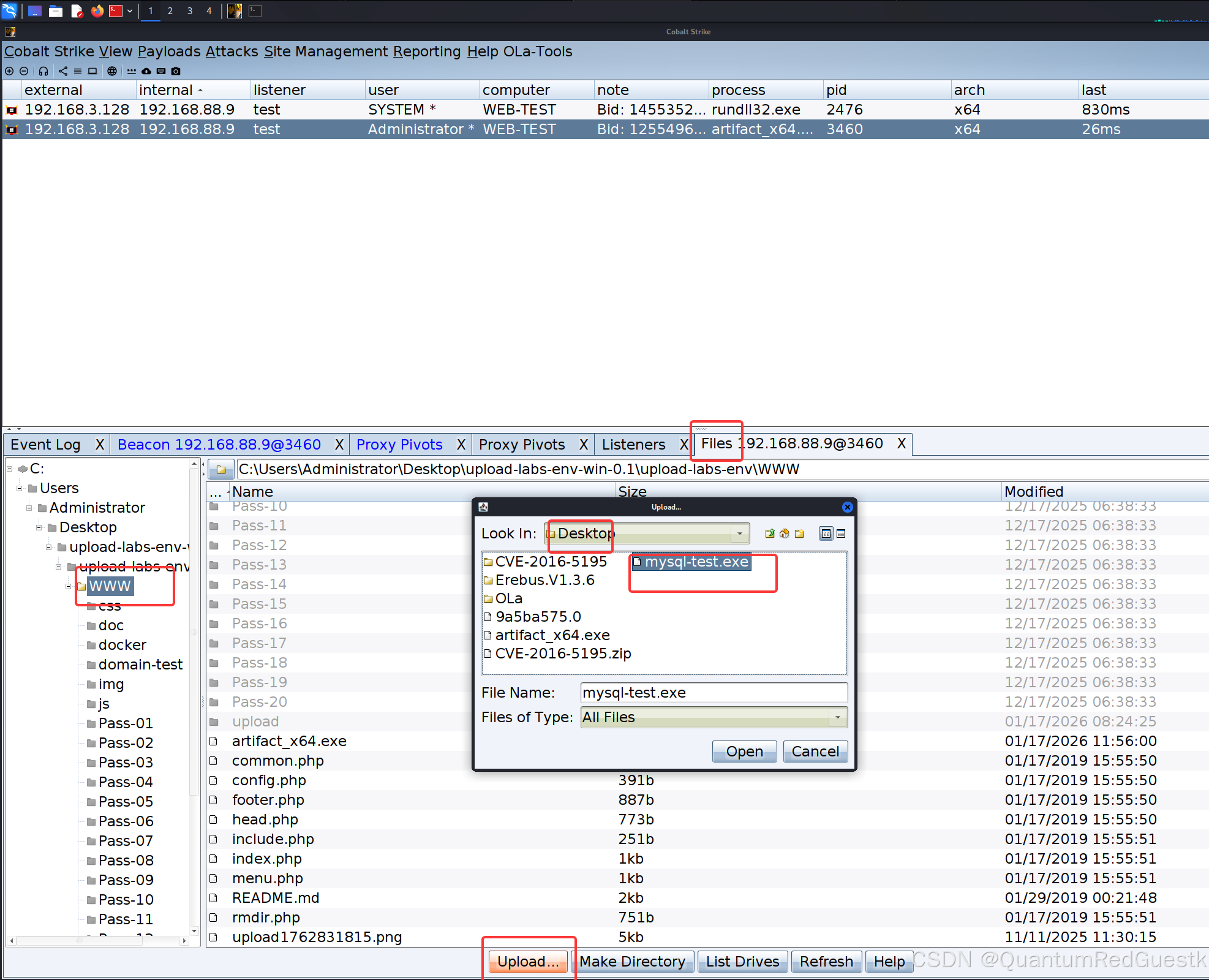Screen dimensions: 1209x980
Task: Create new folder in Upload dialog
Action: [799, 533]
